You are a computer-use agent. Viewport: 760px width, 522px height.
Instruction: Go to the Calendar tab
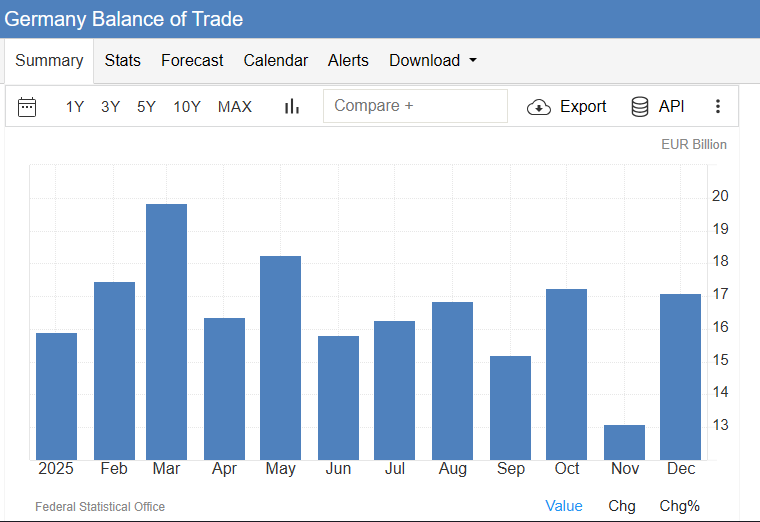pyautogui.click(x=275, y=61)
